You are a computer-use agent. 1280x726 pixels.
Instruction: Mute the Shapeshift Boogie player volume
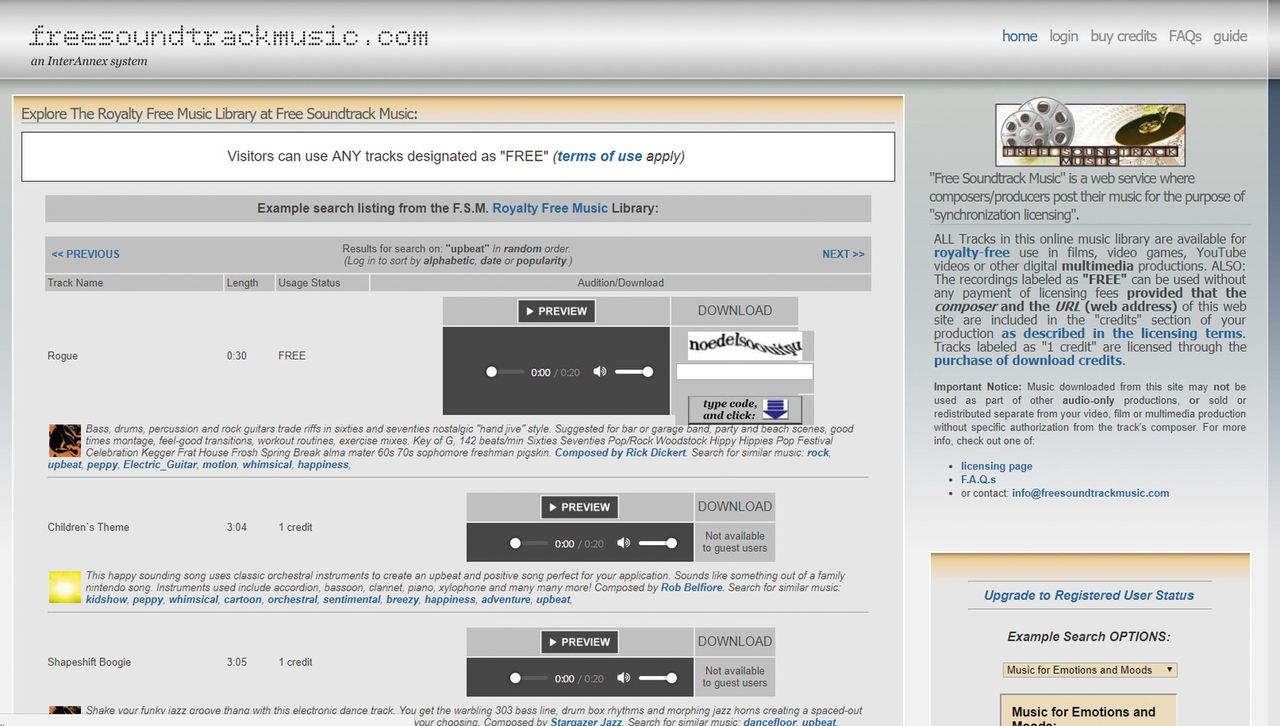[x=624, y=678]
